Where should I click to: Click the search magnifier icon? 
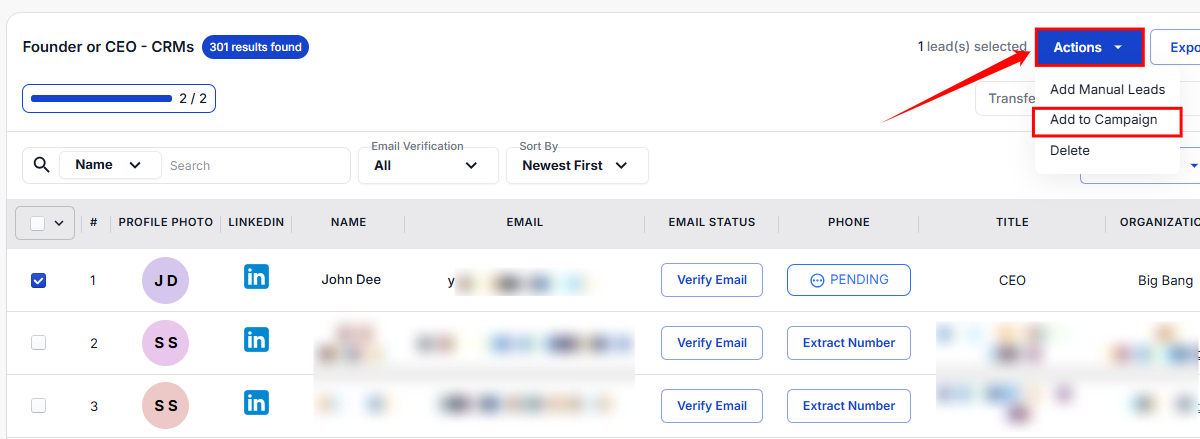point(41,165)
